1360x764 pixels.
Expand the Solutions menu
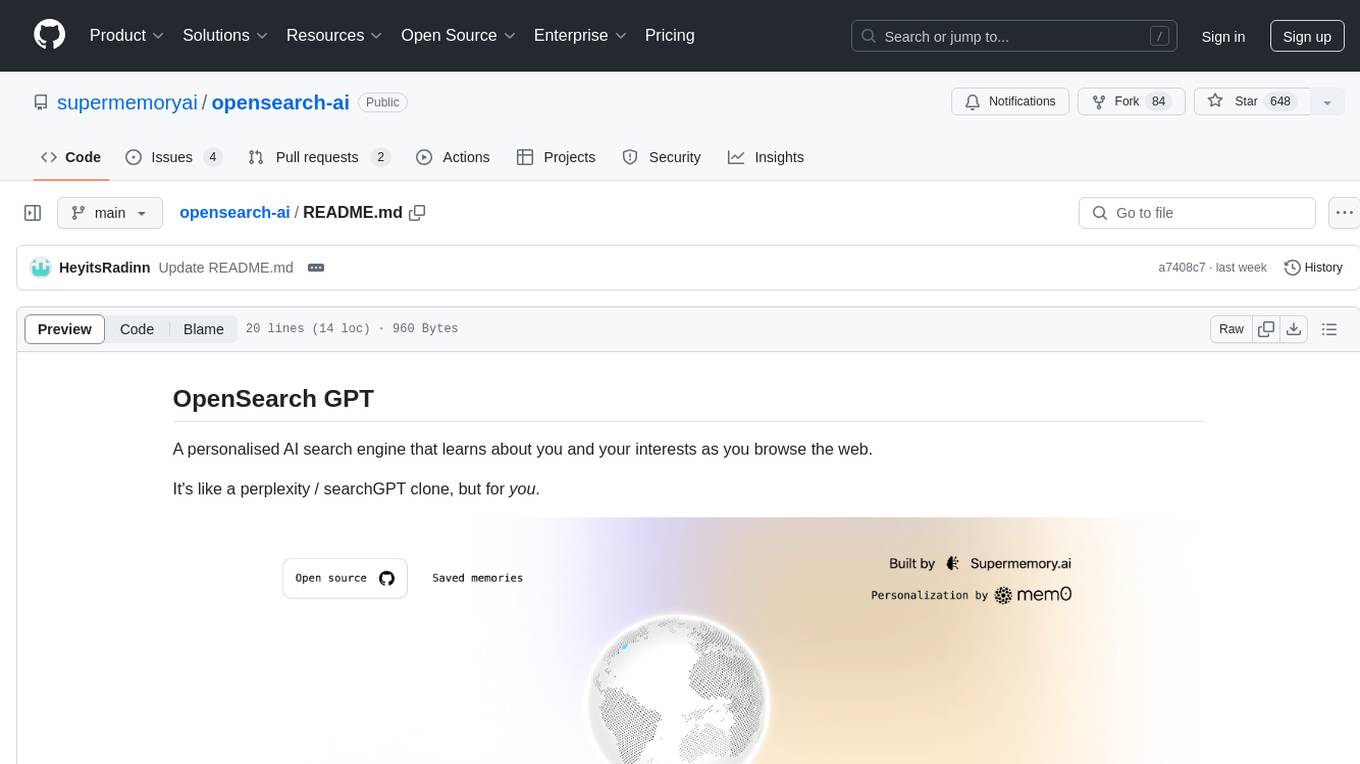coord(225,35)
